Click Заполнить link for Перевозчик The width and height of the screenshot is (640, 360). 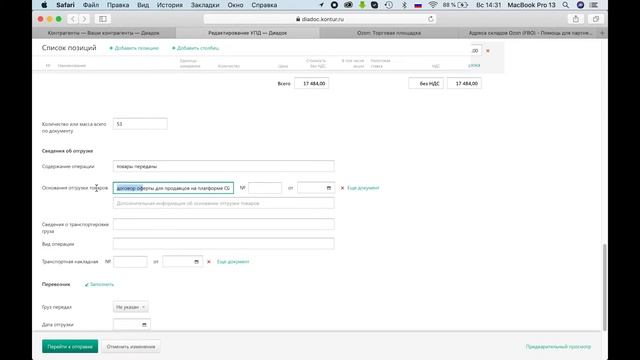(x=100, y=284)
